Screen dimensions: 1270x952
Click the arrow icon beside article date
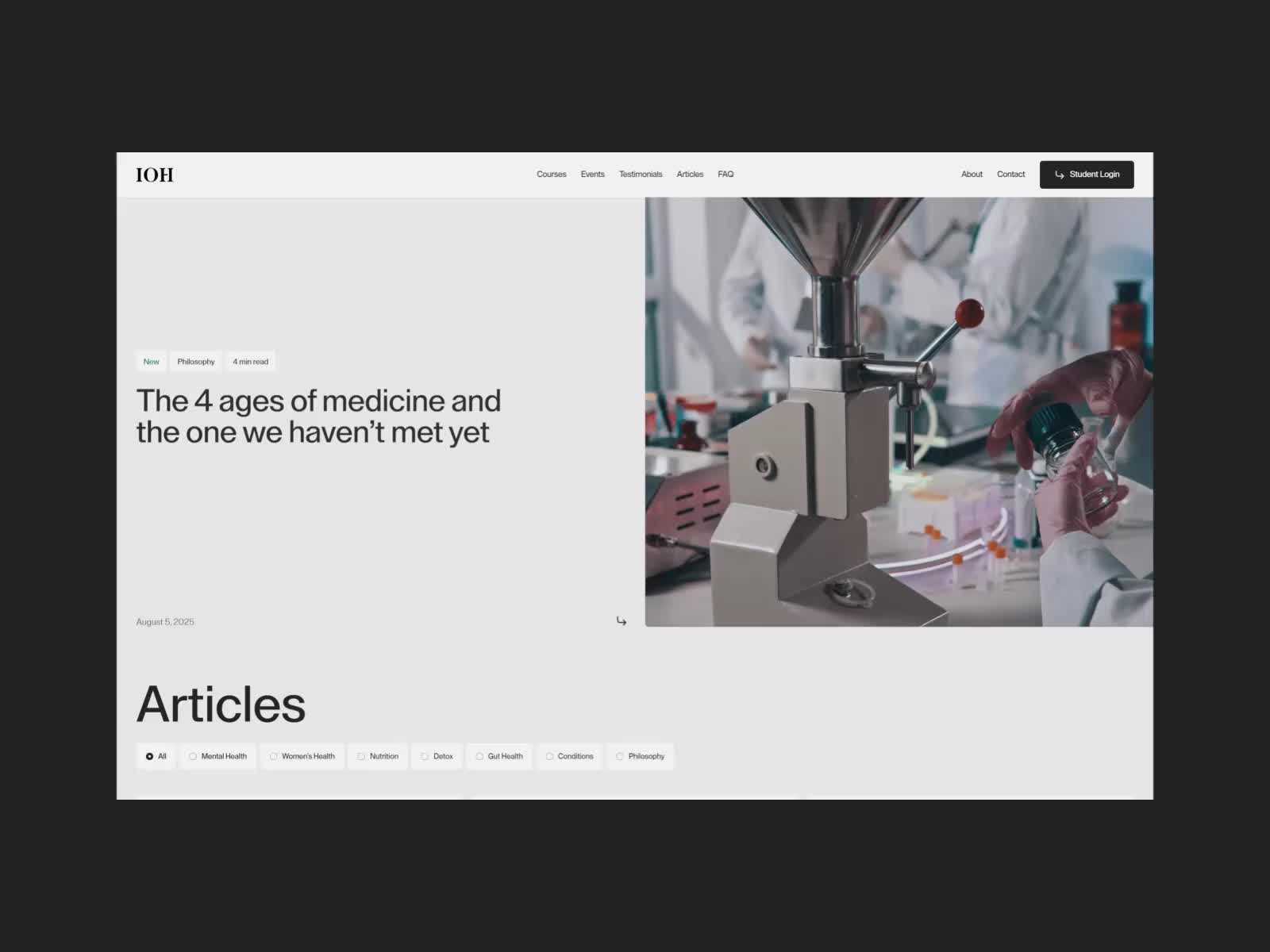click(x=621, y=621)
